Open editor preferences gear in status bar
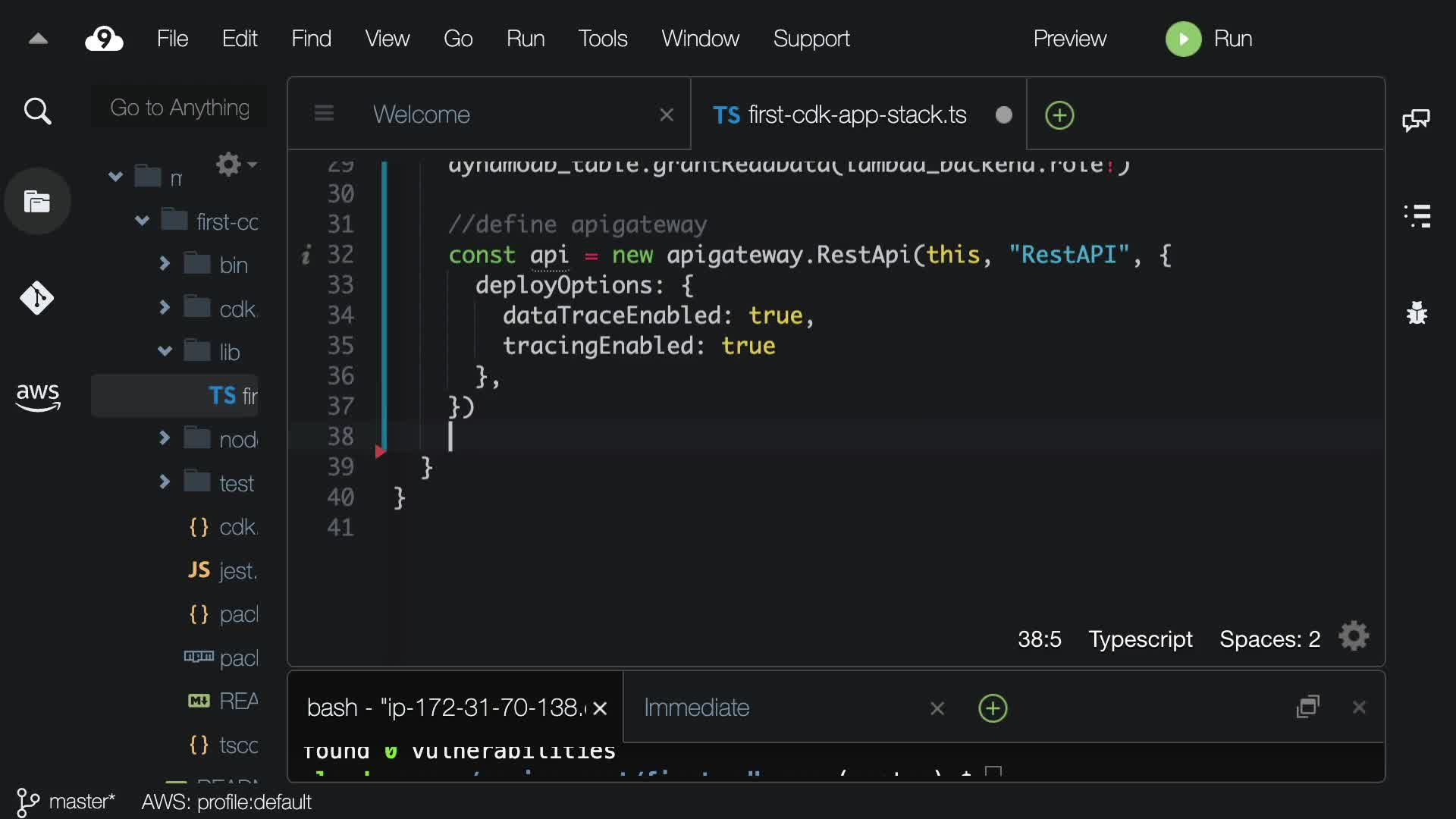 click(x=1354, y=637)
